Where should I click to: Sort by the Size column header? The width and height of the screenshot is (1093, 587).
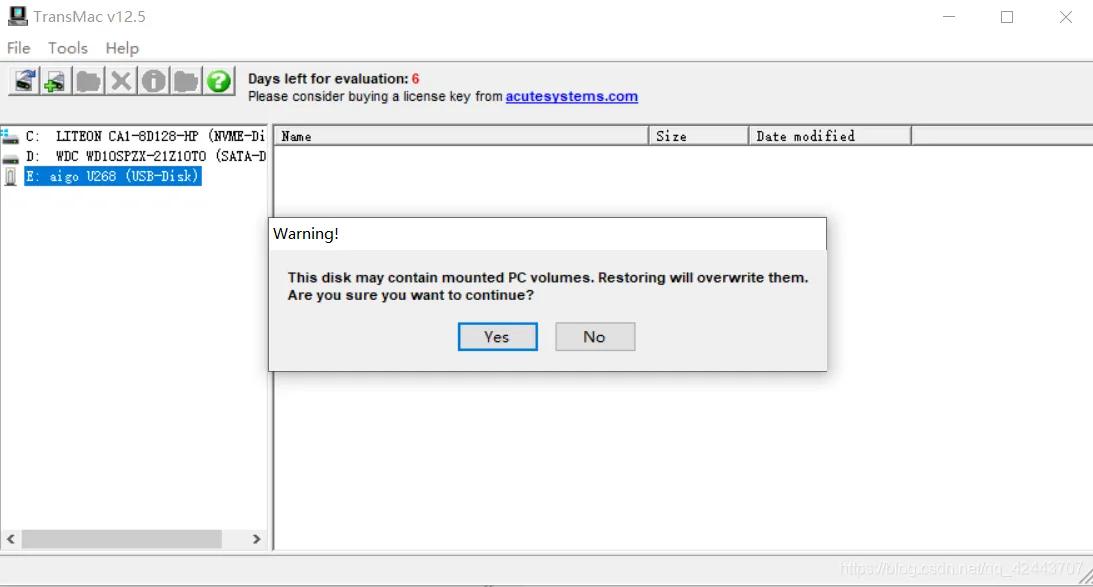click(x=698, y=136)
